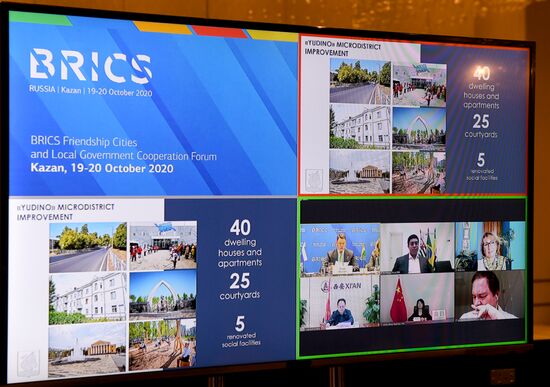550x387 pixels.
Task: Open the tree-lined road photo in red-bordered slide
Action: point(360,81)
